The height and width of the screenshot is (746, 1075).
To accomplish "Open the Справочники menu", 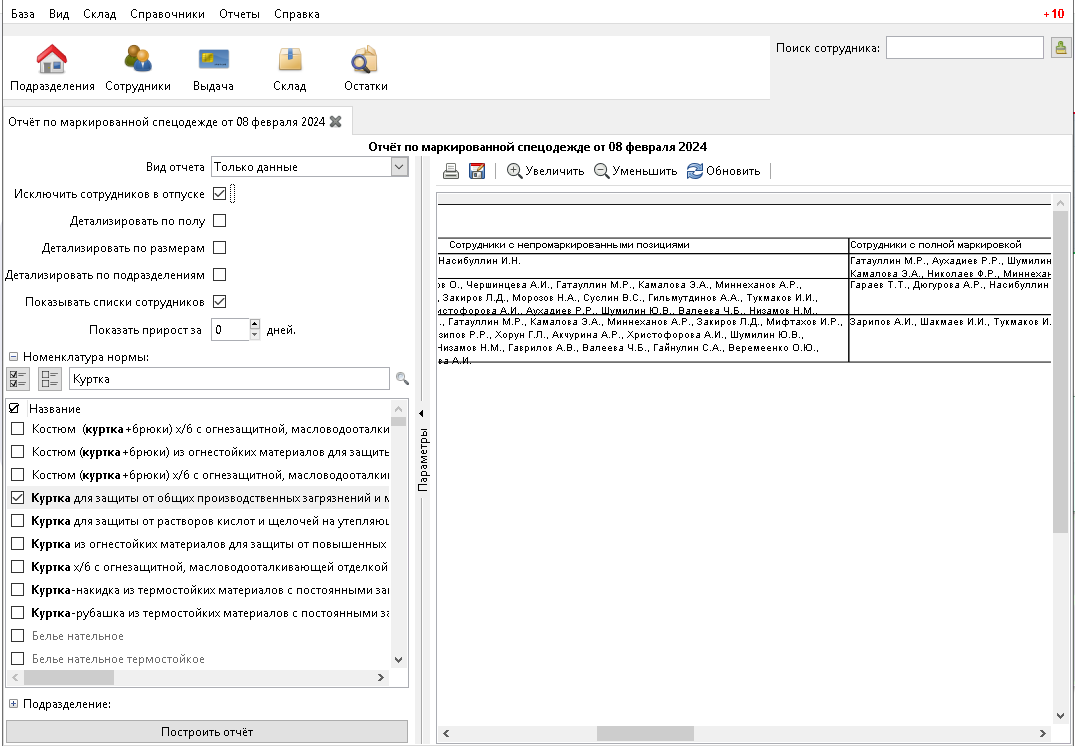I will 167,14.
